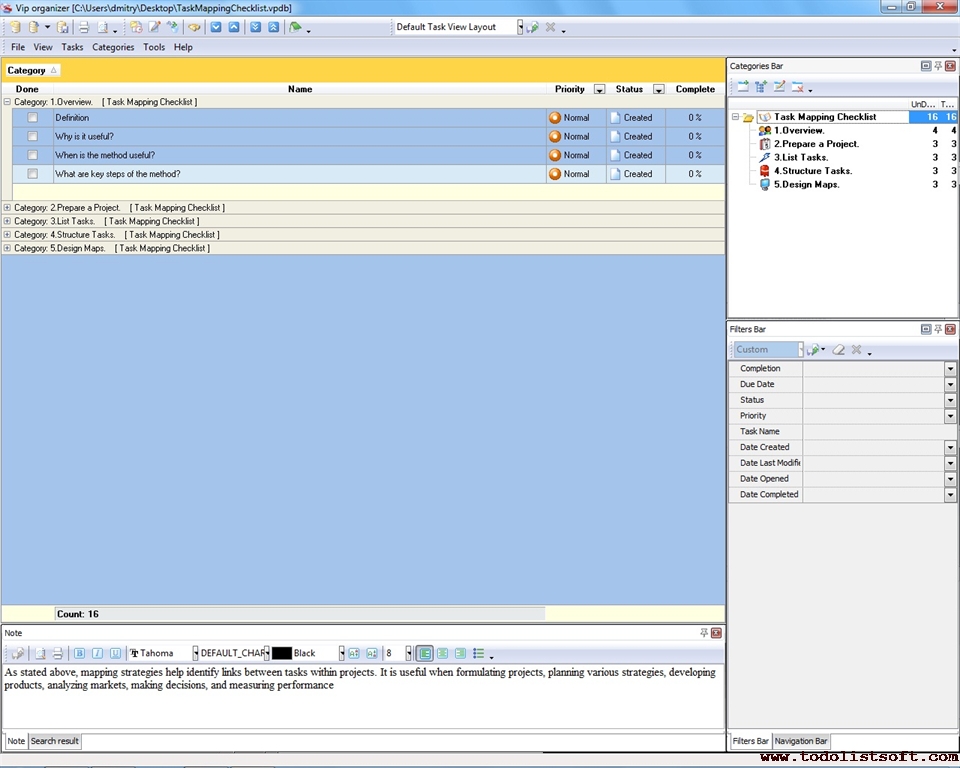Open the Default Task View Layout dropdown
Screen dimensions: 960x768
click(520, 27)
